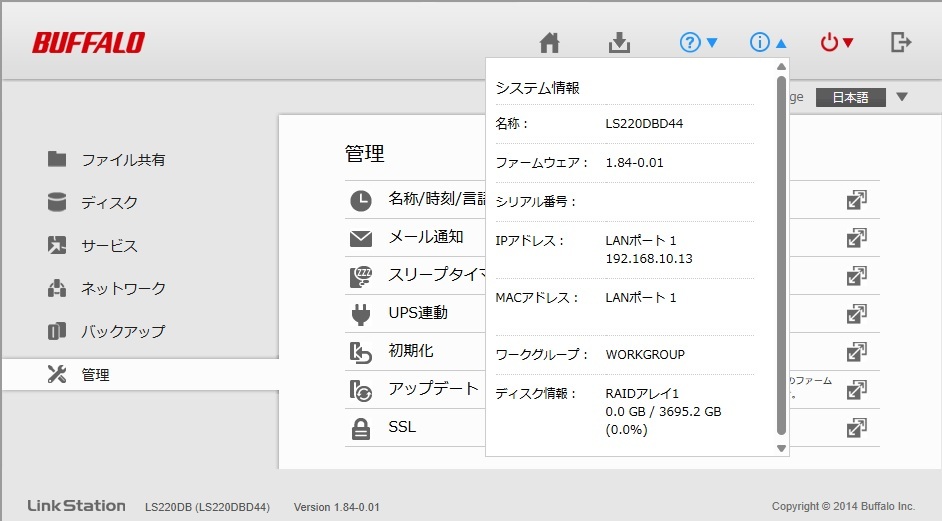This screenshot has height=521, width=942.
Task: Open settings popup icon in SSL row
Action: 856,428
